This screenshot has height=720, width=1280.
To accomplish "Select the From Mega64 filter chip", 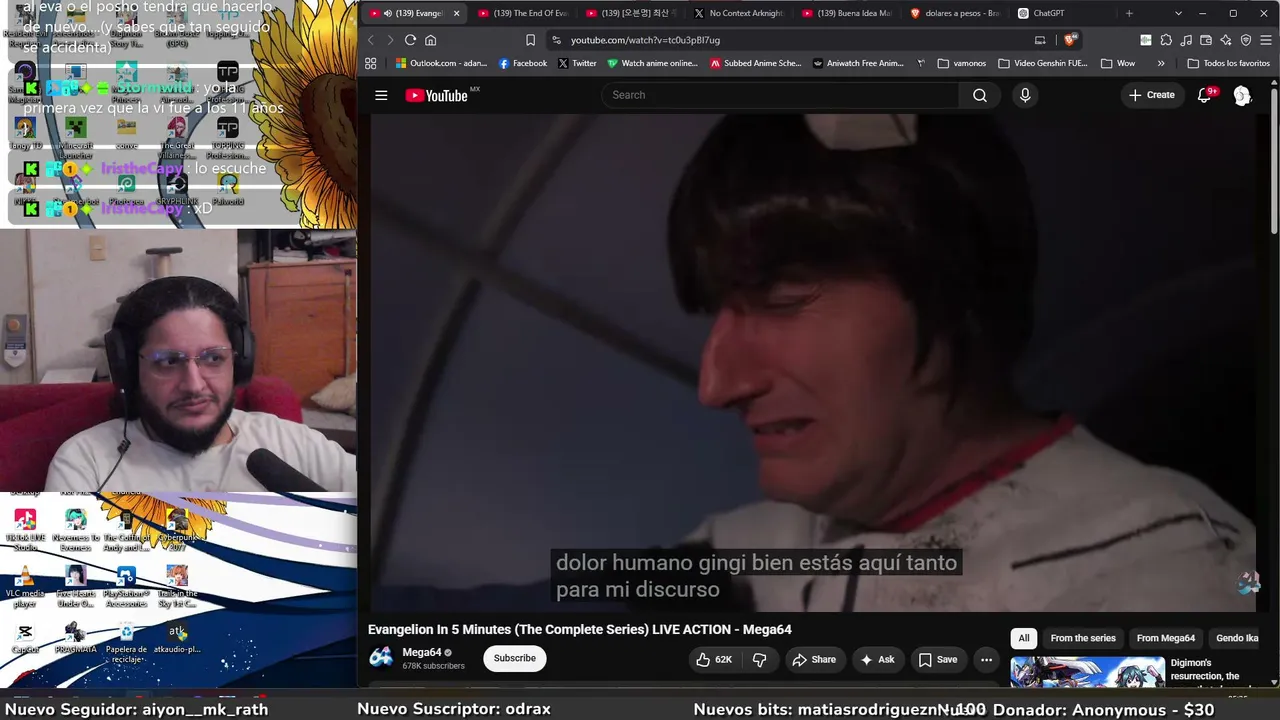I will point(1166,638).
